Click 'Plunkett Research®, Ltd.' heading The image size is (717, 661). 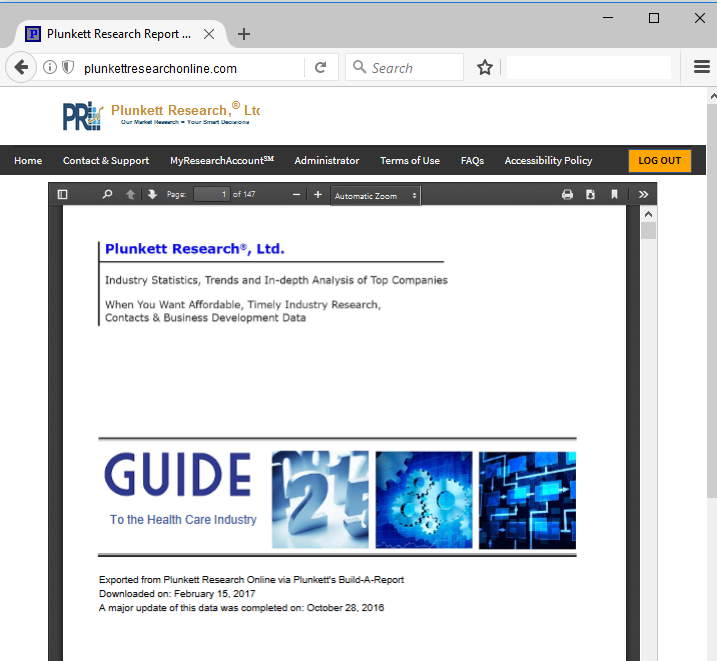point(195,249)
